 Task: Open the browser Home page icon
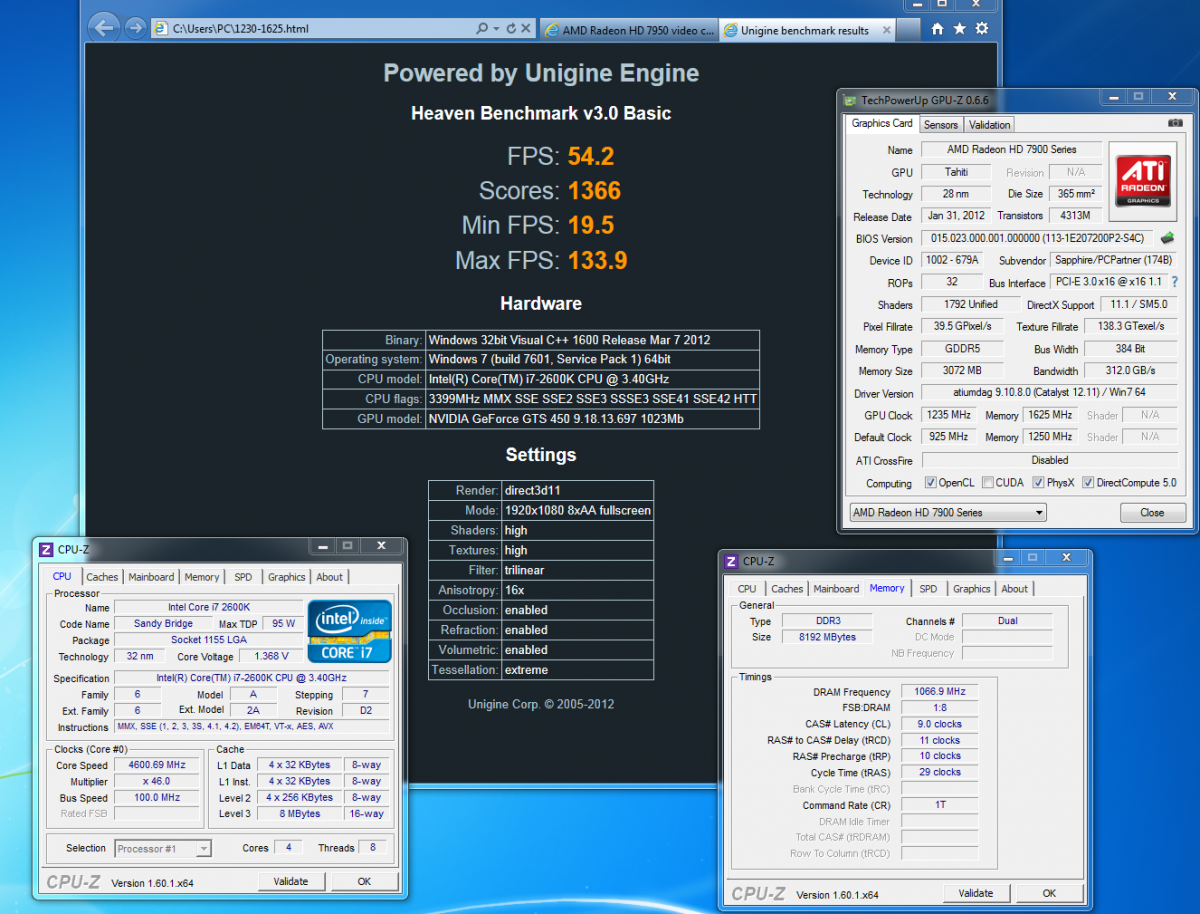[x=937, y=29]
